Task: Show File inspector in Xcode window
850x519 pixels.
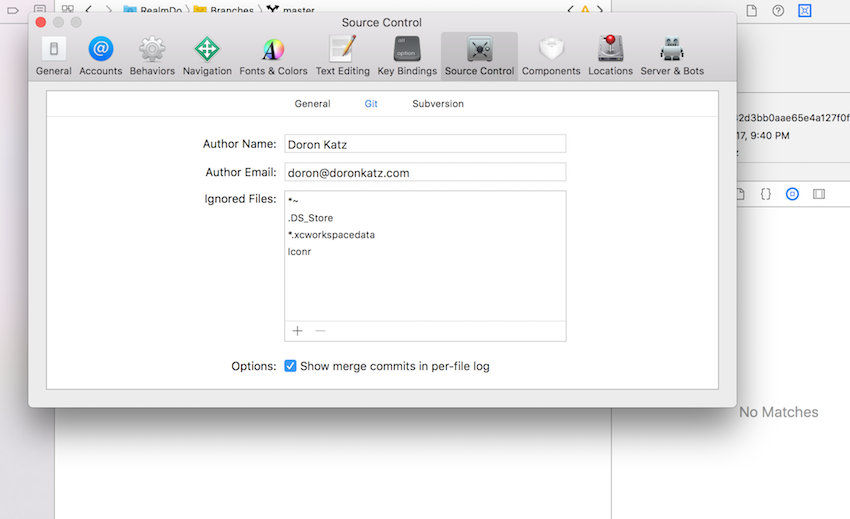Action: 751,10
